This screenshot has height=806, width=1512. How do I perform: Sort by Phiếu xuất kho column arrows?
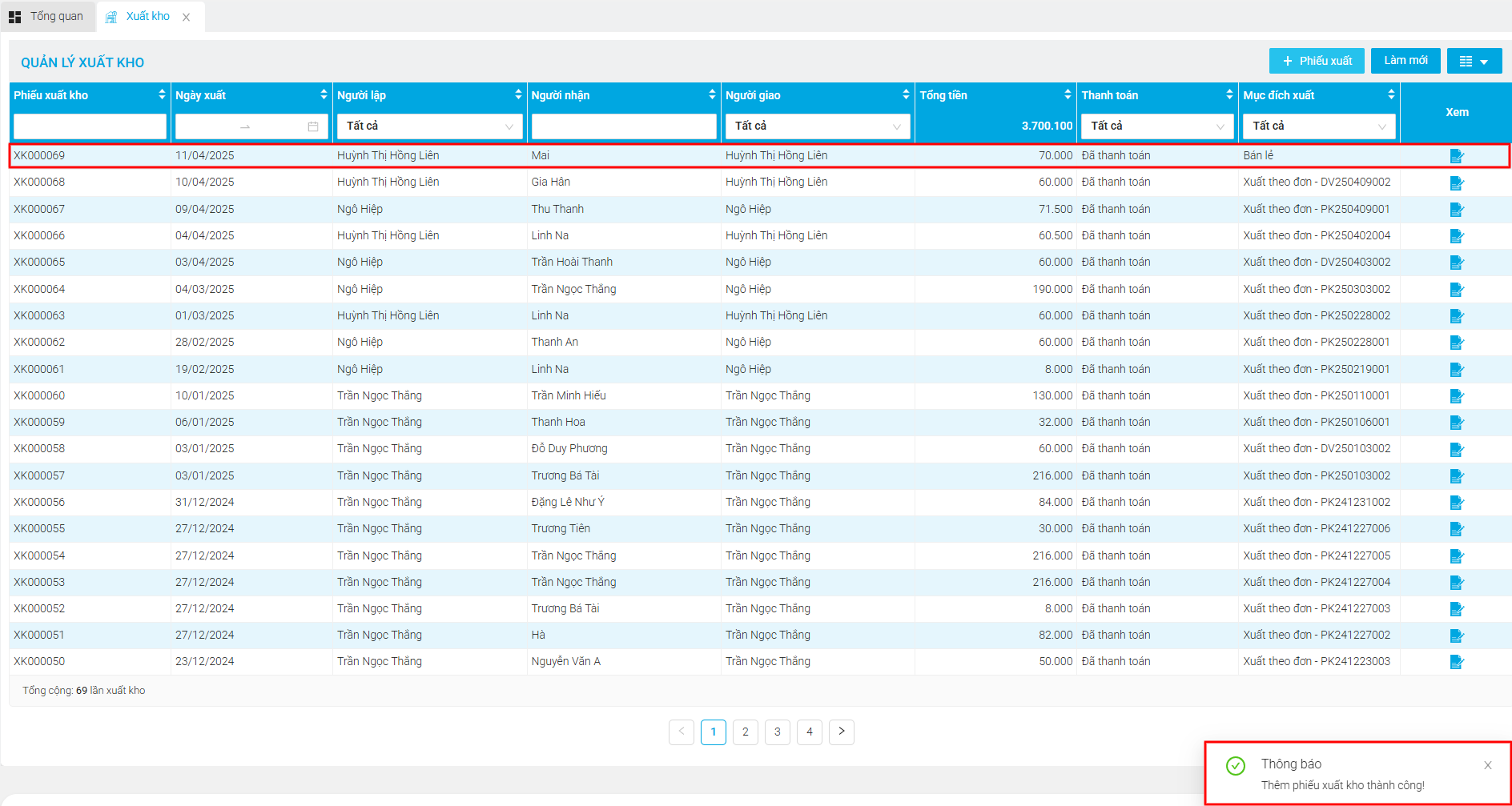pyautogui.click(x=162, y=94)
